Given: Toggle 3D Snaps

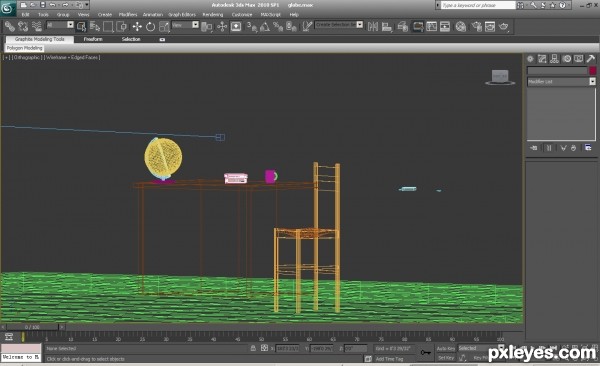Looking at the screenshot, I should pos(251,26).
